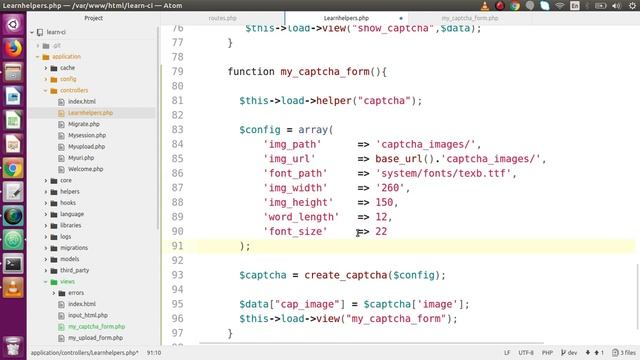Click the editor vertical scrollbar
Viewport: 640px width, 360px height.
638,296
